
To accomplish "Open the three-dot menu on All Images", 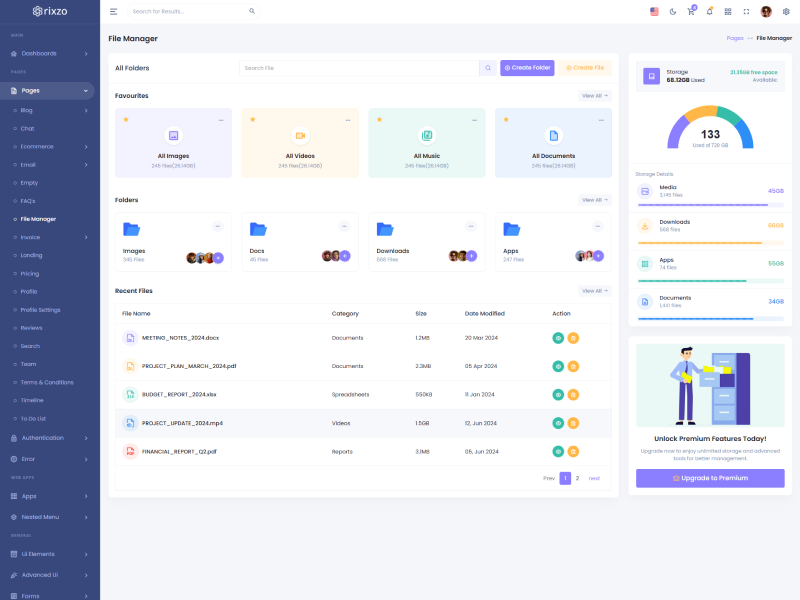I will pyautogui.click(x=221, y=119).
